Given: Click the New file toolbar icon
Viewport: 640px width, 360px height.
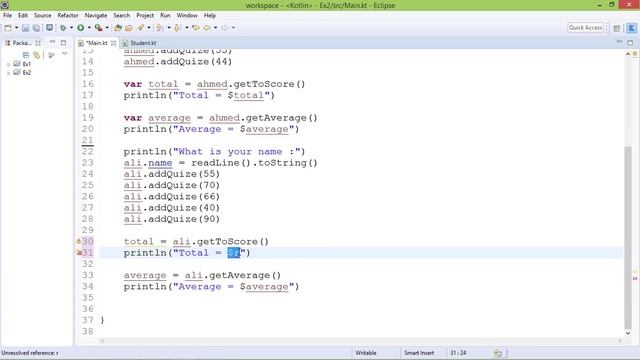Looking at the screenshot, I should tap(8, 28).
